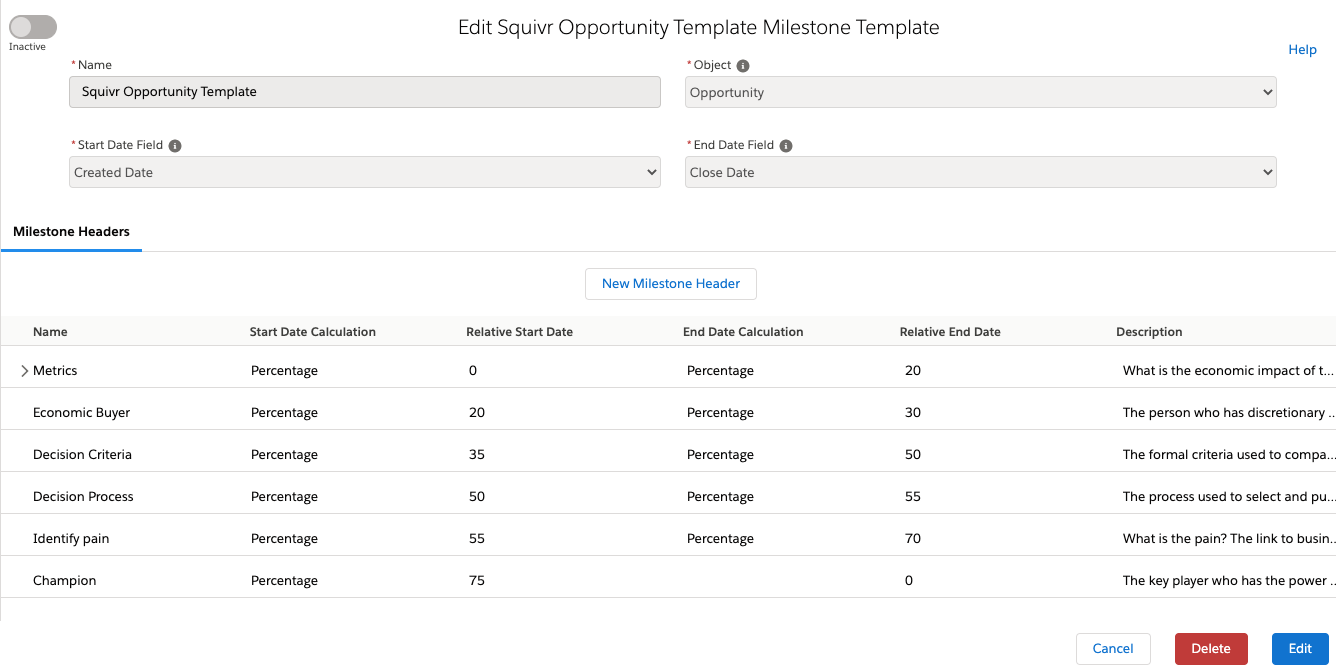Click the Object field info icon

[743, 66]
